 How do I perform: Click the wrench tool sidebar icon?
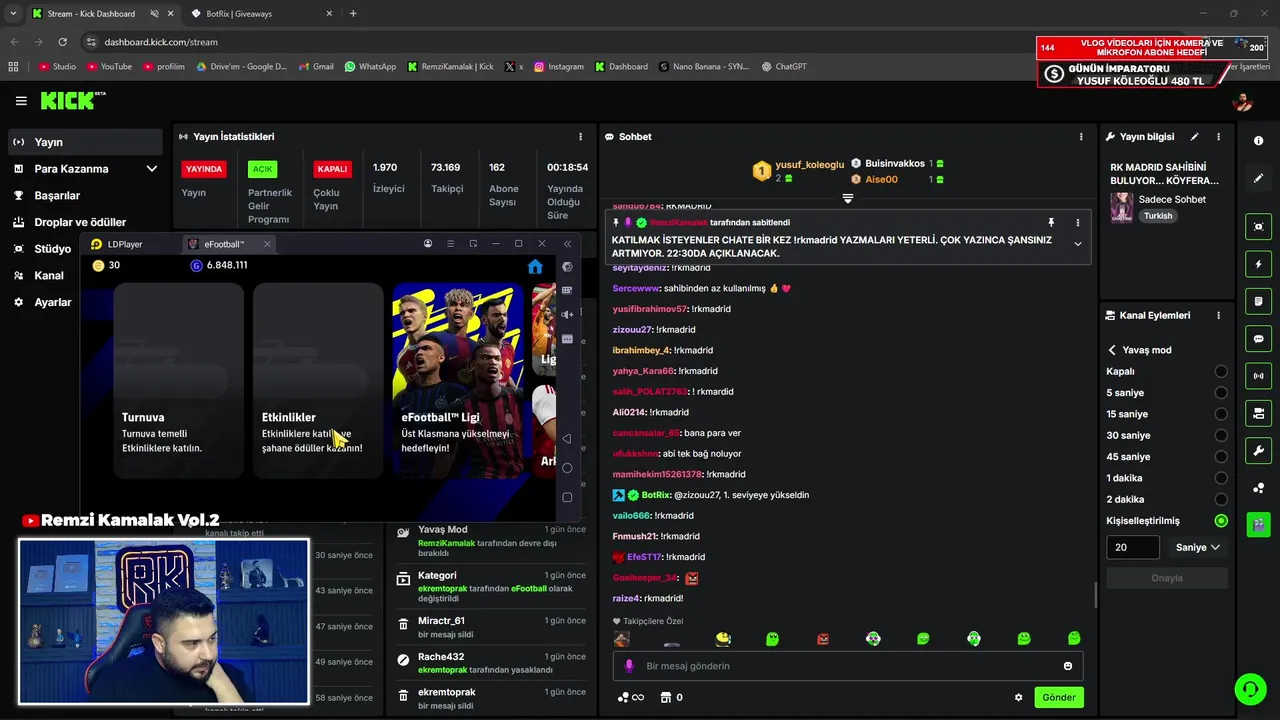(x=1258, y=450)
